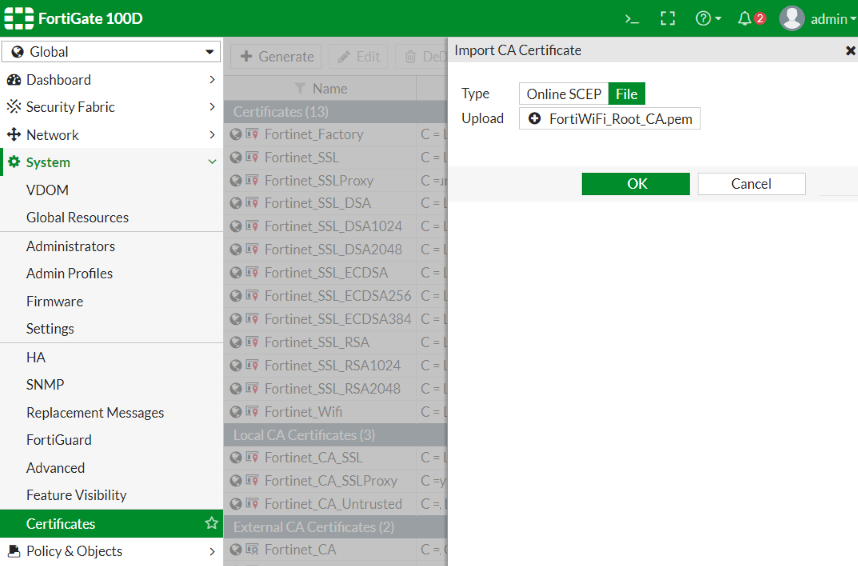Image resolution: width=858 pixels, height=566 pixels.
Task: Select the Fortinet_SSLProxy certificate row
Action: click(x=335, y=181)
